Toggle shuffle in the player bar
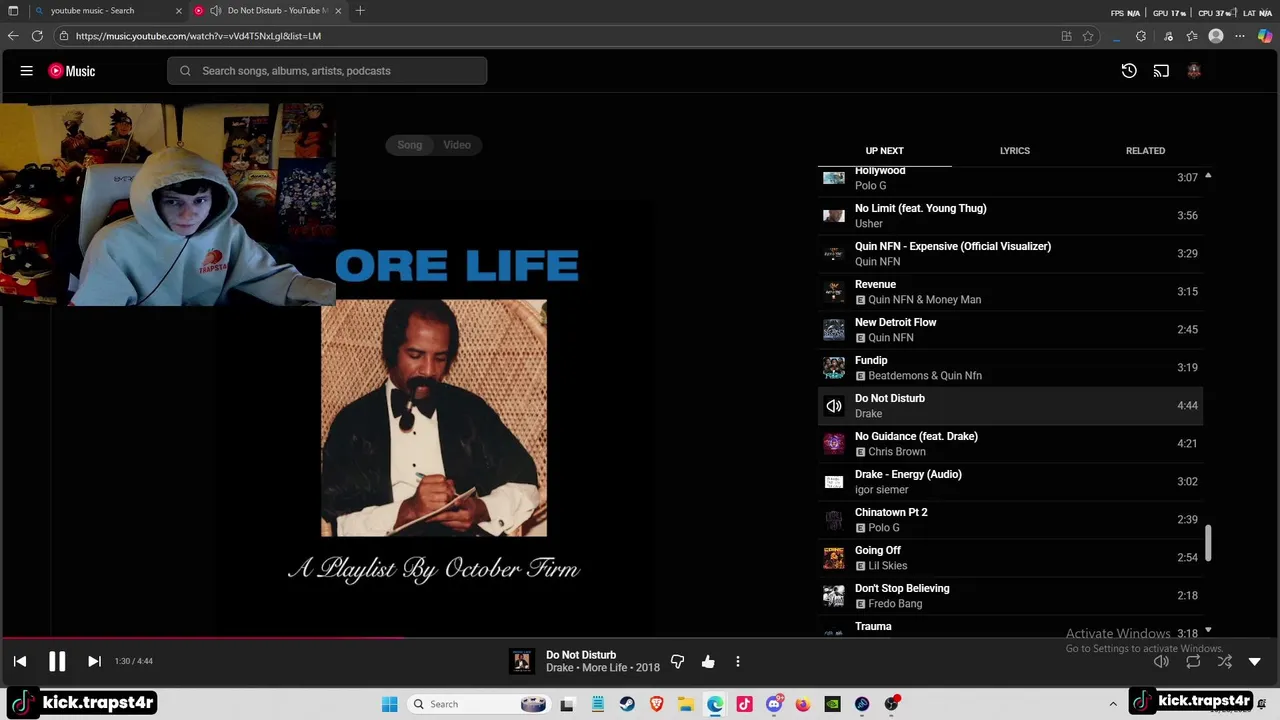1280x720 pixels. pyautogui.click(x=1225, y=662)
